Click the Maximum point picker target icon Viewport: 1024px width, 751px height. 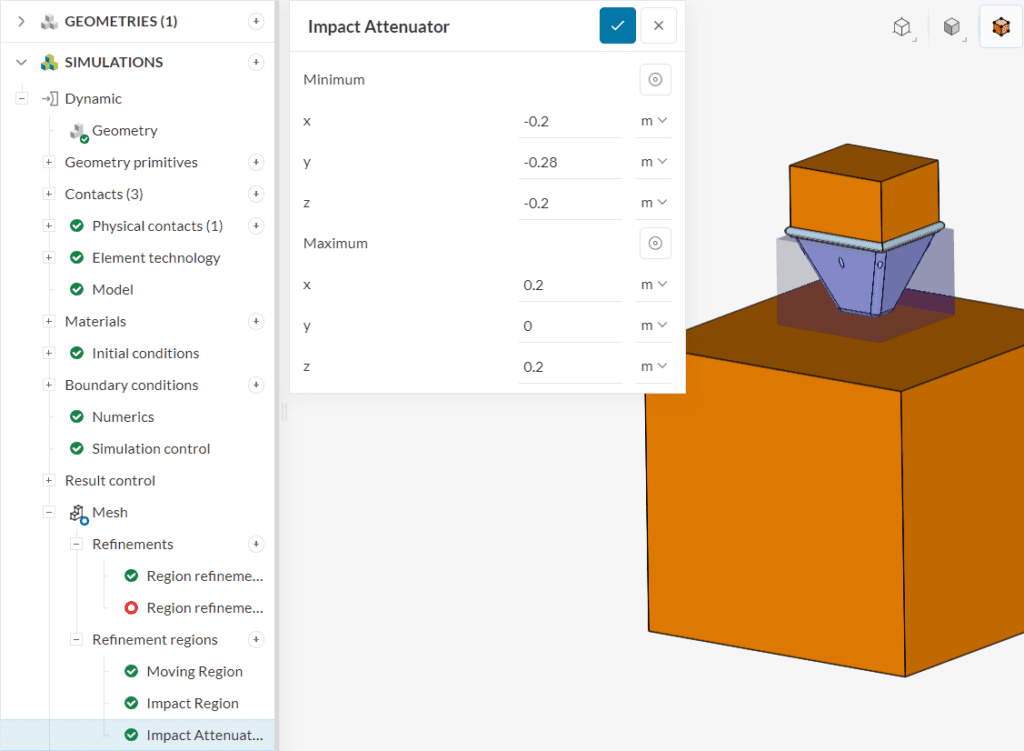coord(655,243)
